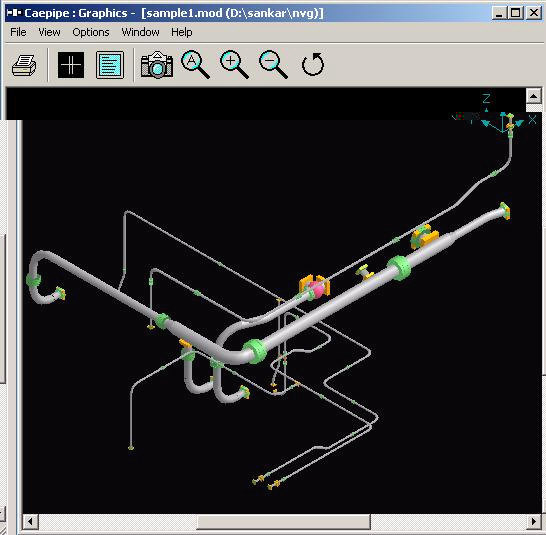
Task: Click the Caepipe application icon in title bar
Action: 14,13
